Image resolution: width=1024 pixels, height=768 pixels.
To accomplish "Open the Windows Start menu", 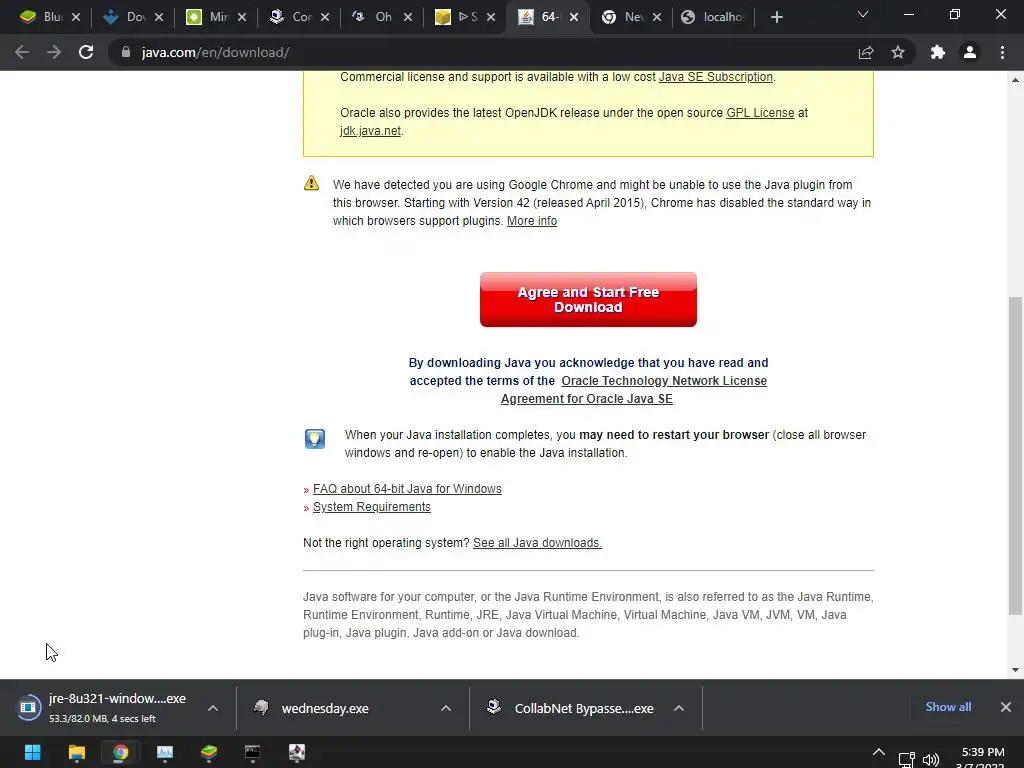I will (33, 752).
